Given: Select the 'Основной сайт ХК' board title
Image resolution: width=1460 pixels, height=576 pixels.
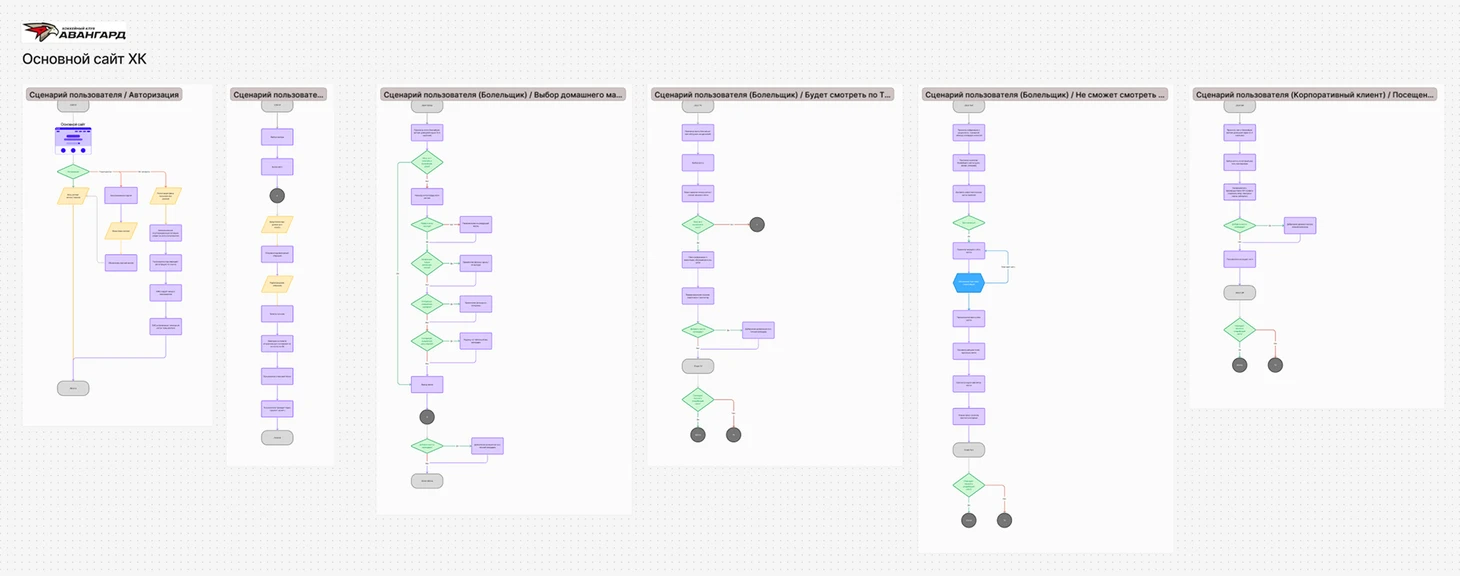Looking at the screenshot, I should pos(85,59).
